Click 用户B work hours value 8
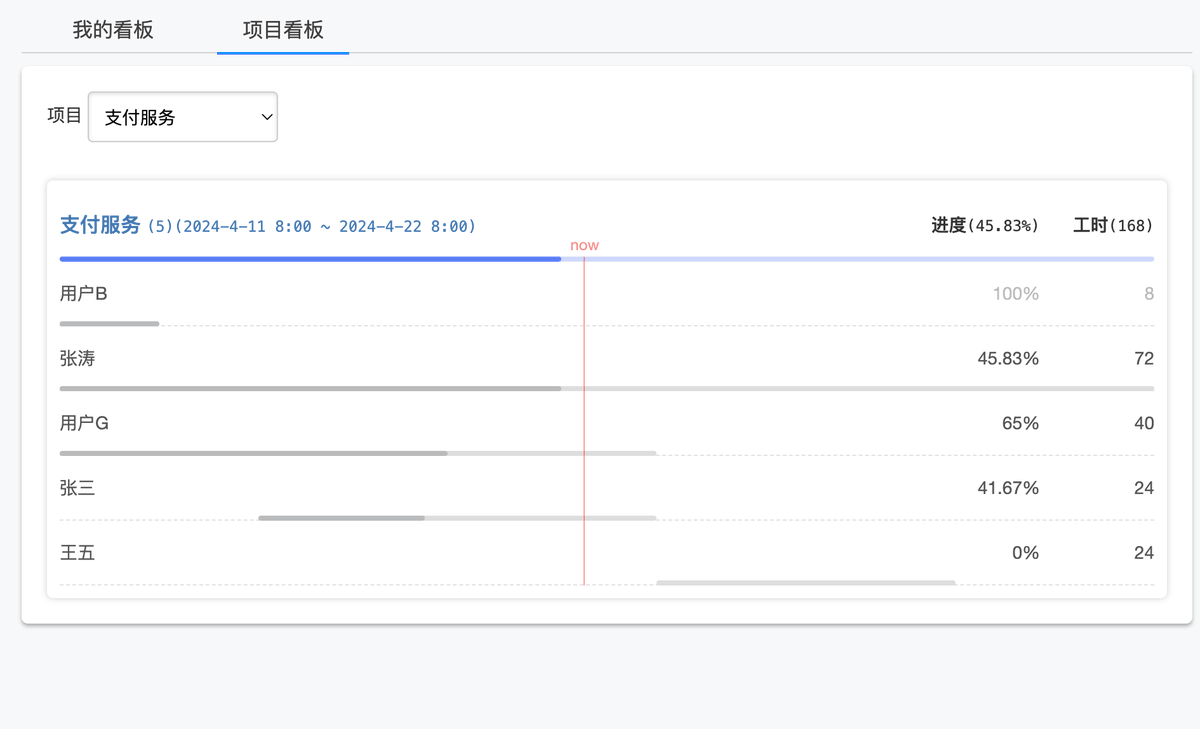The height and width of the screenshot is (729, 1200). click(x=1149, y=293)
